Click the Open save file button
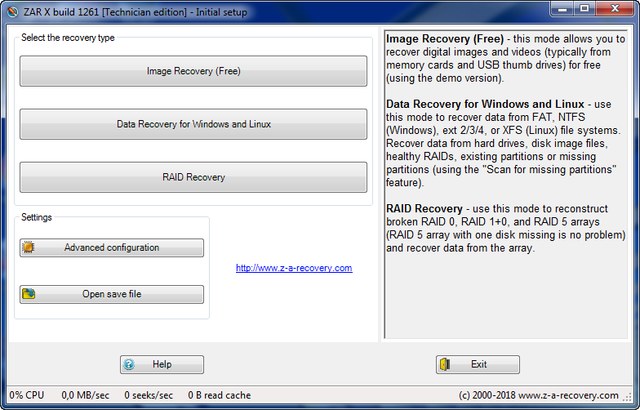The width and height of the screenshot is (640, 410). [x=111, y=294]
